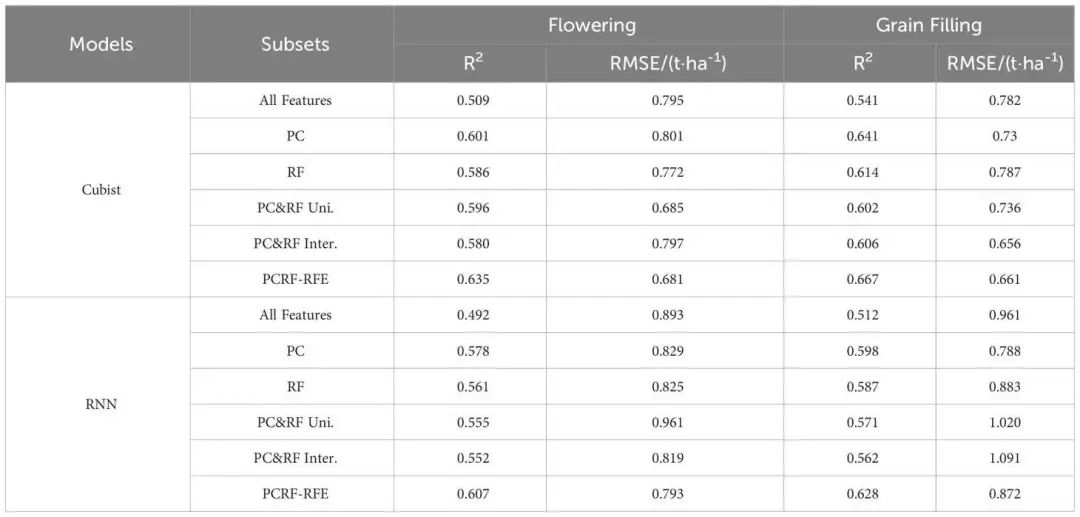Click the 1.020 RMSE cell
This screenshot has width=1080, height=517.
click(1004, 422)
